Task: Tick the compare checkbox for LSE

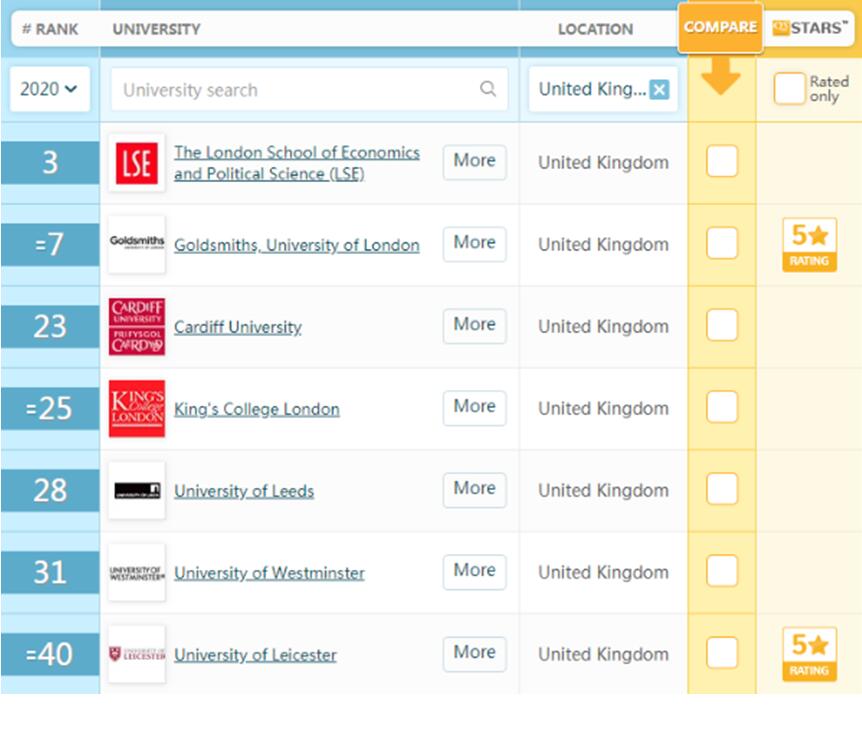Action: [x=722, y=161]
